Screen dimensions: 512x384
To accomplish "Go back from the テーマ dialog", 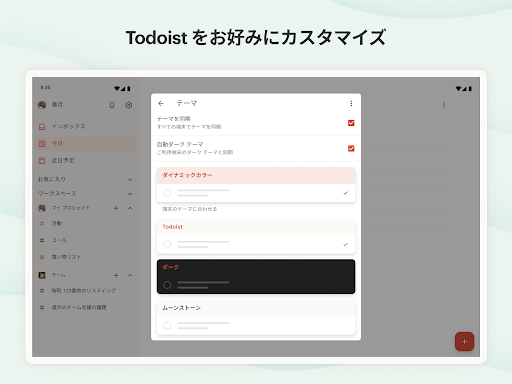I will coord(161,104).
